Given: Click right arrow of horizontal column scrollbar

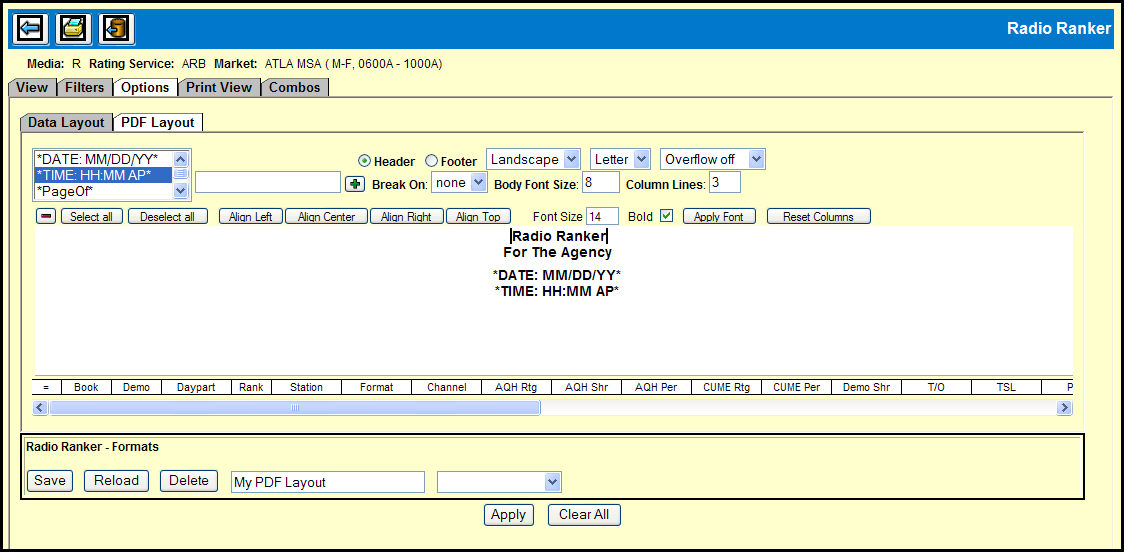Looking at the screenshot, I should (x=1064, y=408).
